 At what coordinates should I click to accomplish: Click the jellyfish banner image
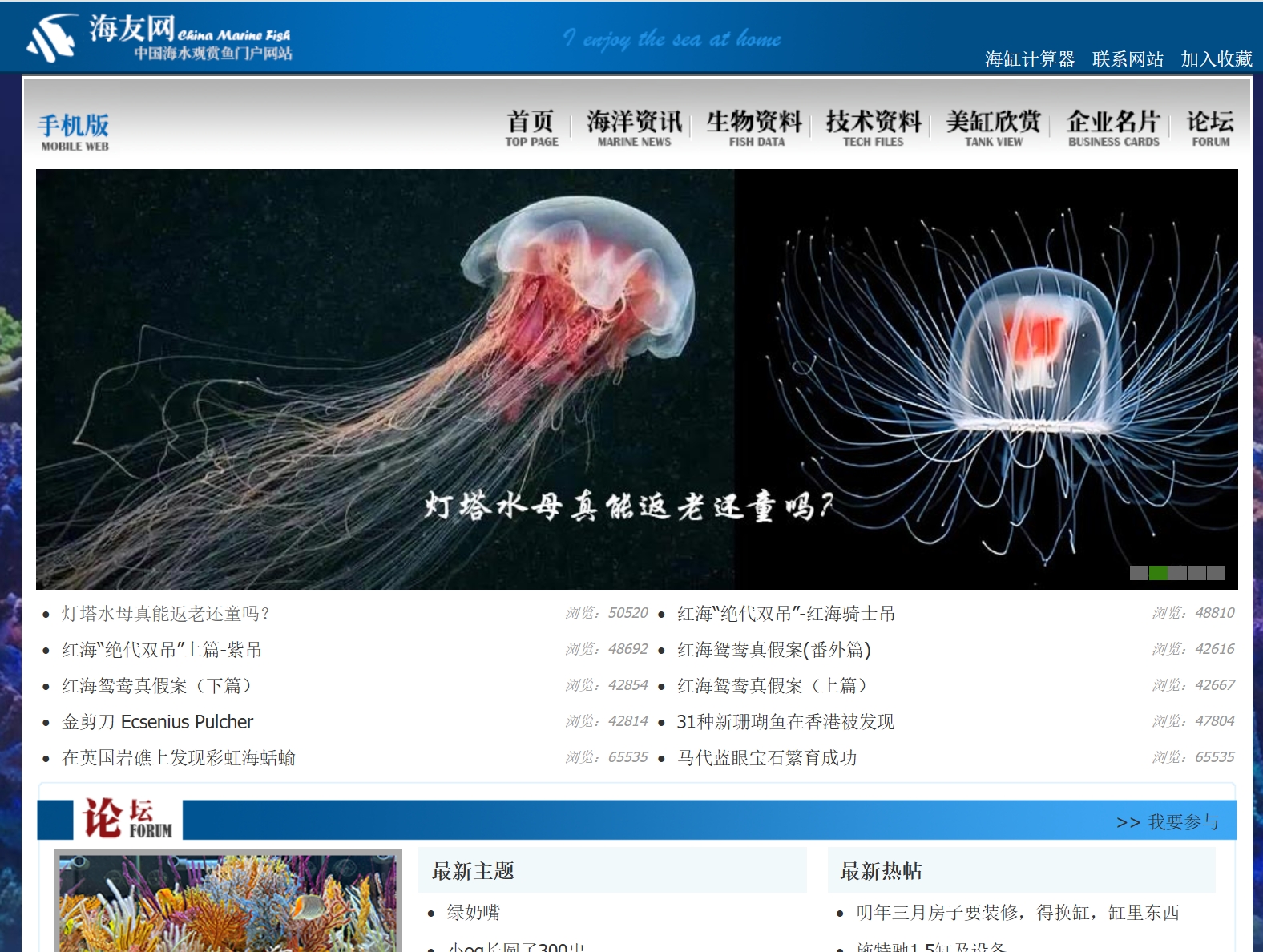coord(637,379)
